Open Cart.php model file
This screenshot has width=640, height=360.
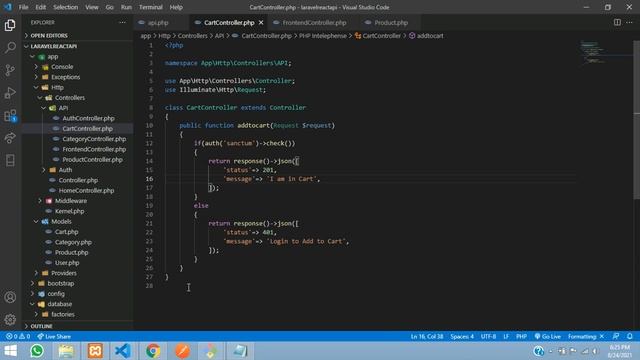[67, 232]
